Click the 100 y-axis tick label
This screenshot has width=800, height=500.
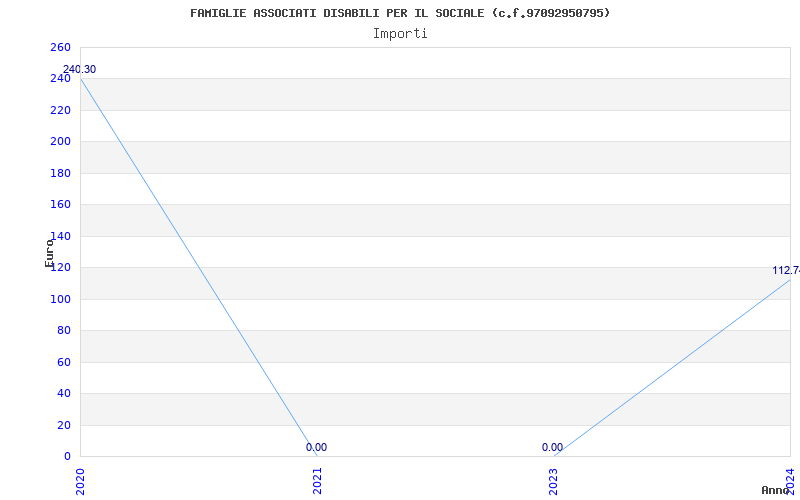tap(60, 299)
